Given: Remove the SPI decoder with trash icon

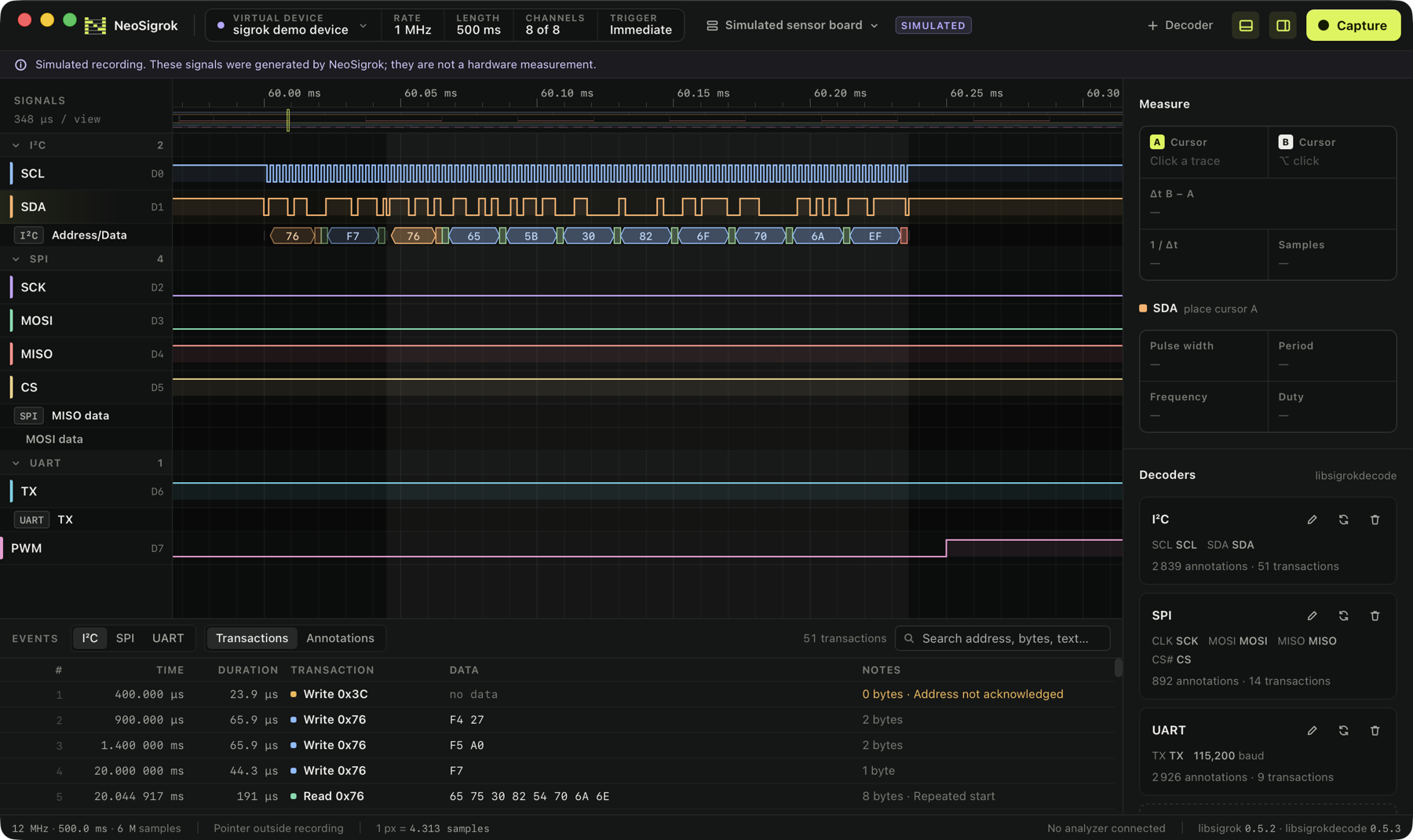Looking at the screenshot, I should 1375,615.
